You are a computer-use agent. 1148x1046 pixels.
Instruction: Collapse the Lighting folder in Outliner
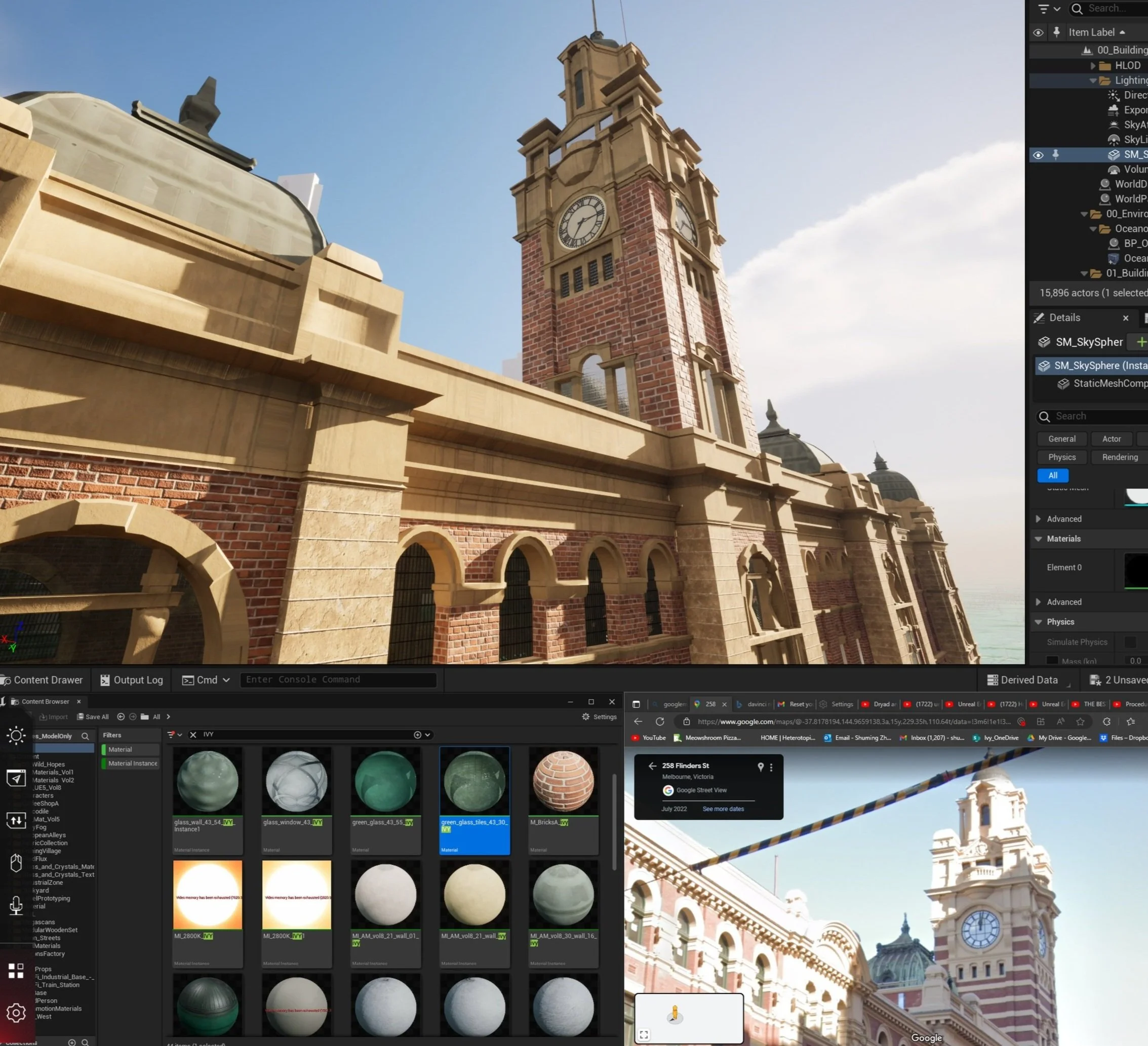tap(1092, 81)
